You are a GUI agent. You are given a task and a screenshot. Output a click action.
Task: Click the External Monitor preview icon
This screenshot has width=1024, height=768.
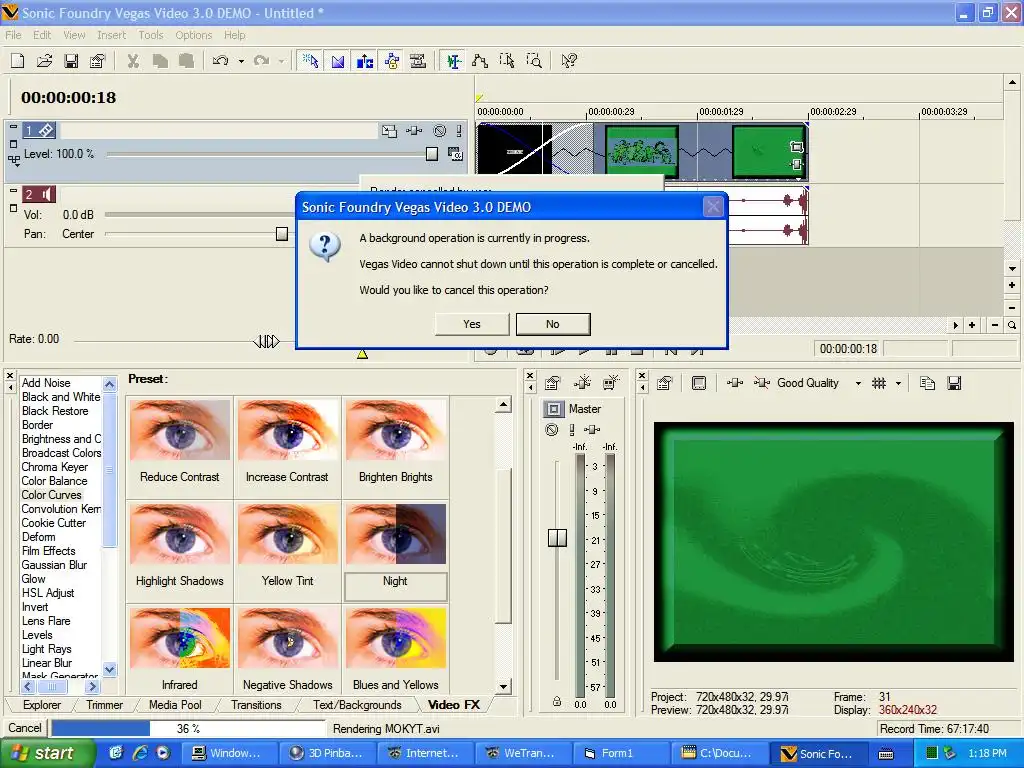click(699, 383)
